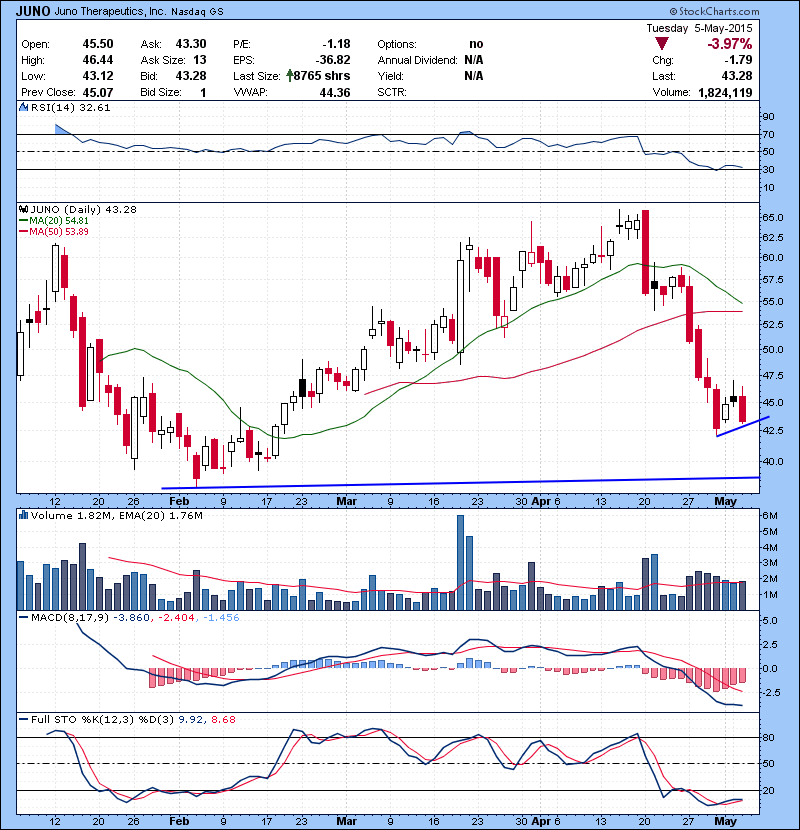Click the RSI '70' axis label
The height and width of the screenshot is (830, 800).
pyautogui.click(x=768, y=134)
